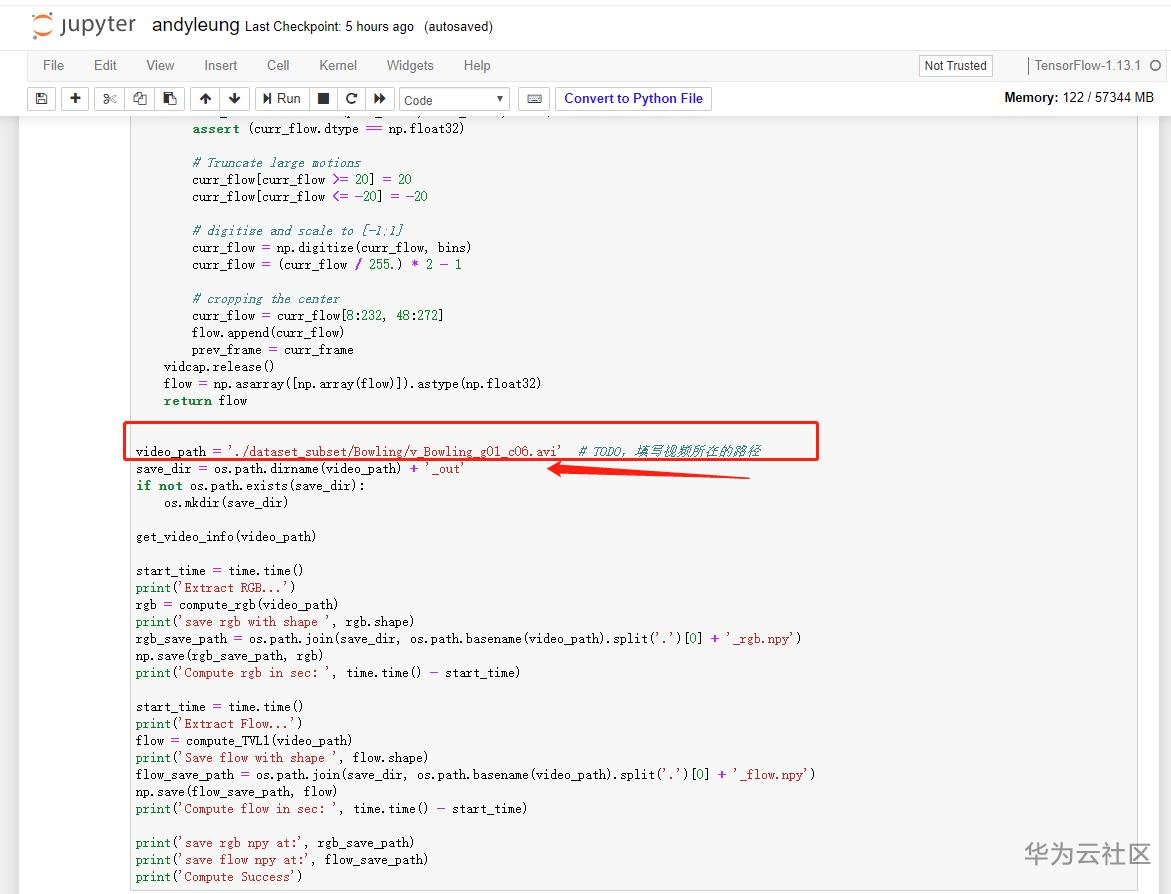1171x894 pixels.
Task: Restart the kernel
Action: point(352,99)
